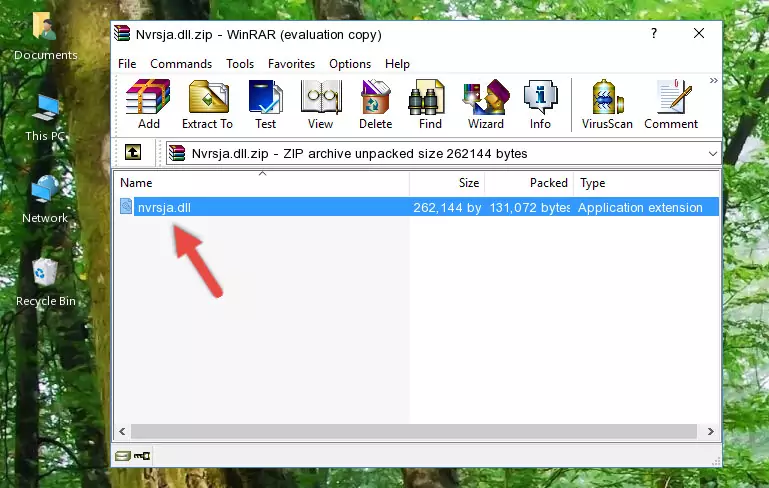Select the nvrsja.dll file name
Viewport: 769px width, 488px height.
point(164,207)
